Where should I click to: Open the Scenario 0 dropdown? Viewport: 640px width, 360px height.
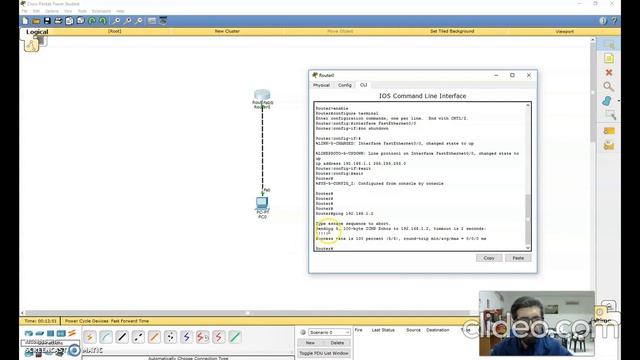coord(329,332)
